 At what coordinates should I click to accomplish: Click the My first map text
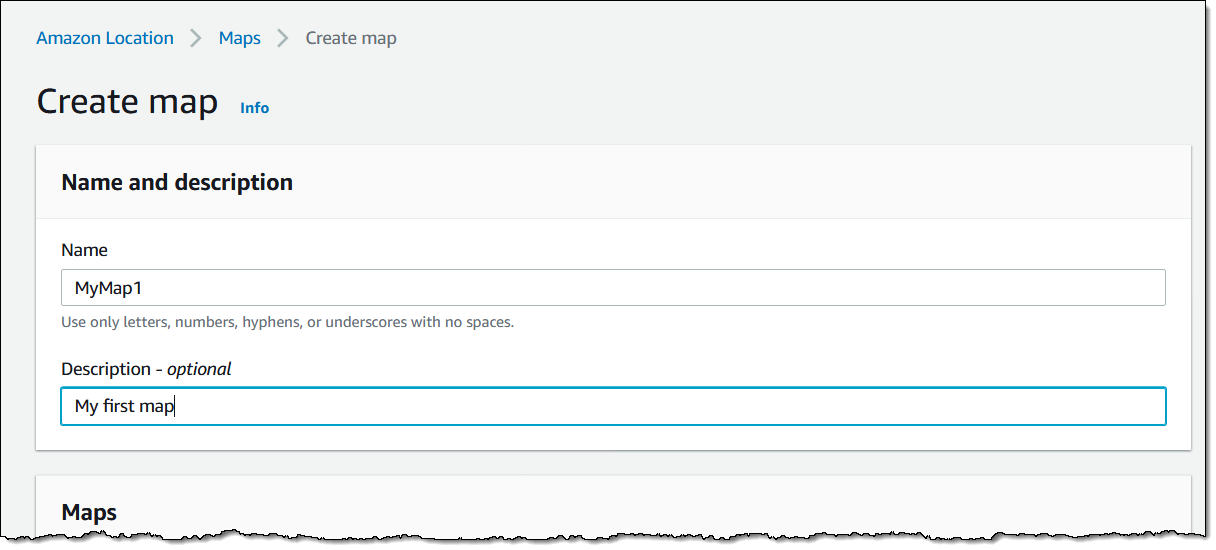pyautogui.click(x=124, y=407)
